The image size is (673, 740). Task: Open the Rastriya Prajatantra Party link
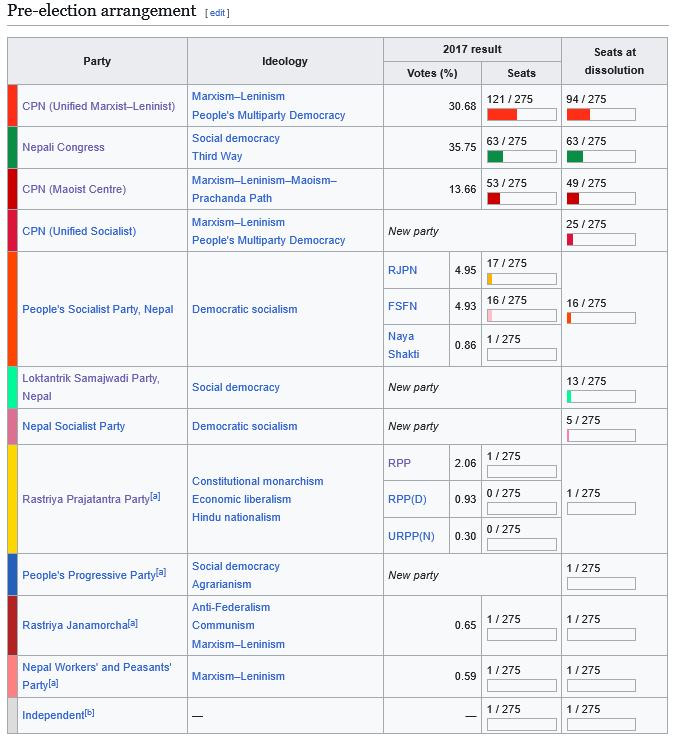click(x=86, y=499)
